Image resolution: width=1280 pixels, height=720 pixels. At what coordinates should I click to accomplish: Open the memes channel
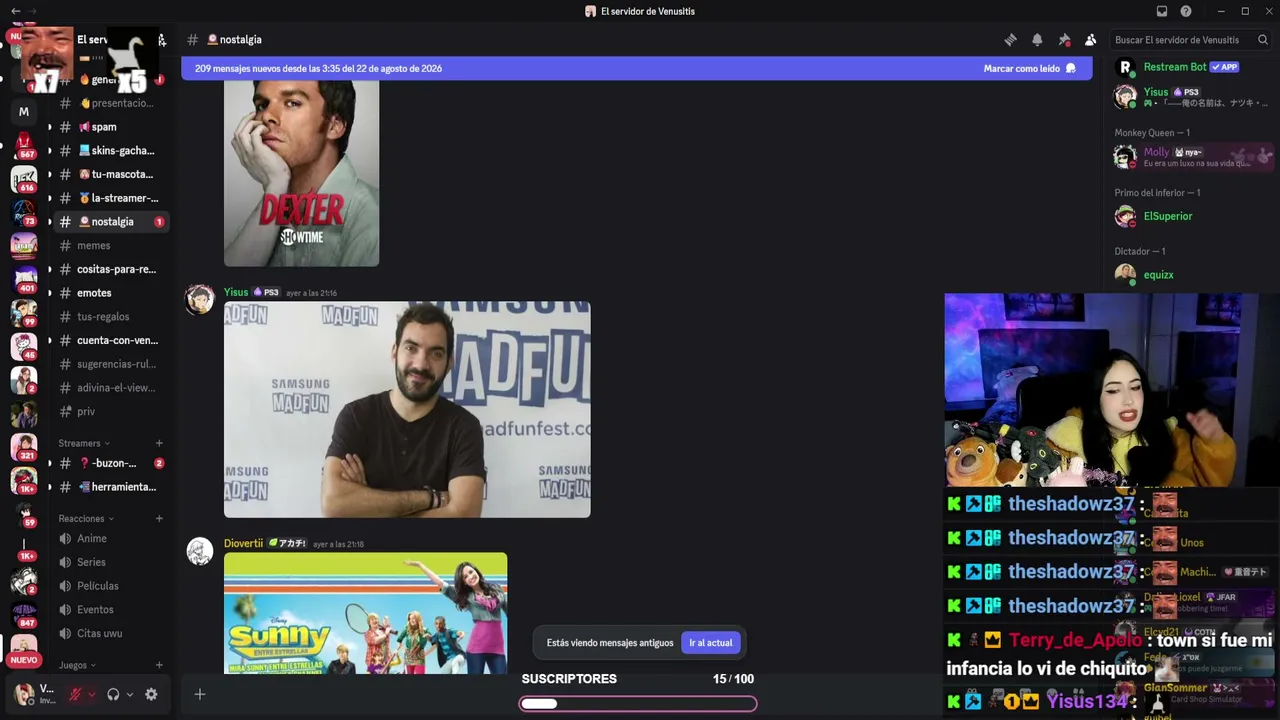[x=110, y=246]
